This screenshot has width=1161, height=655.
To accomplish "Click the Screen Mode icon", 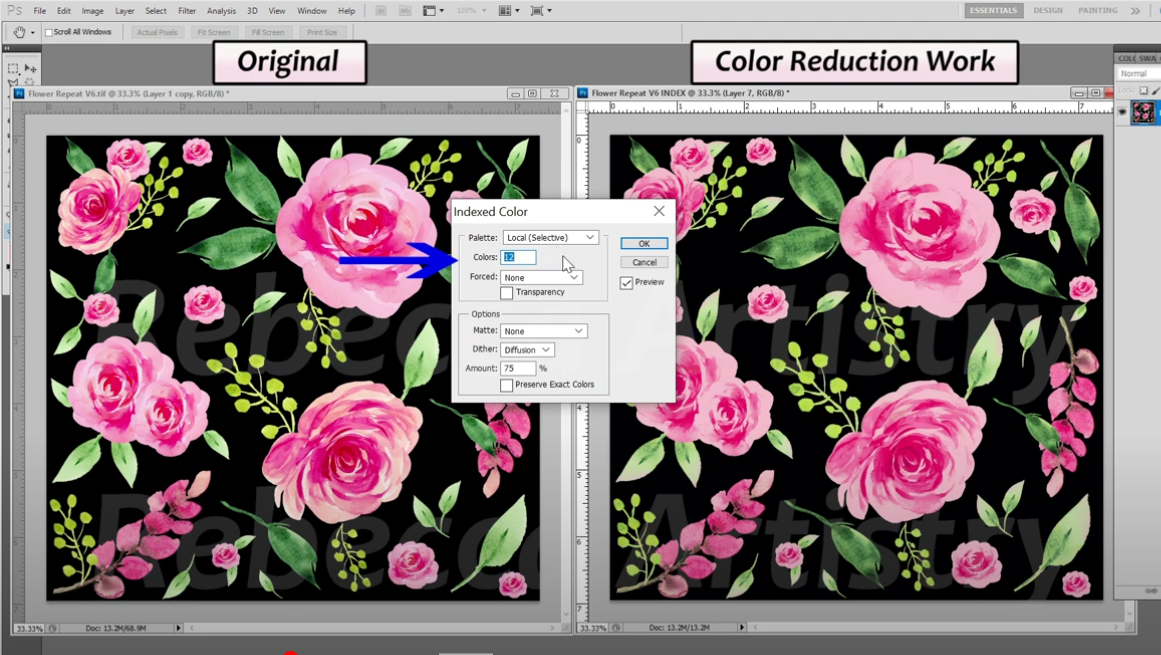I will (540, 10).
